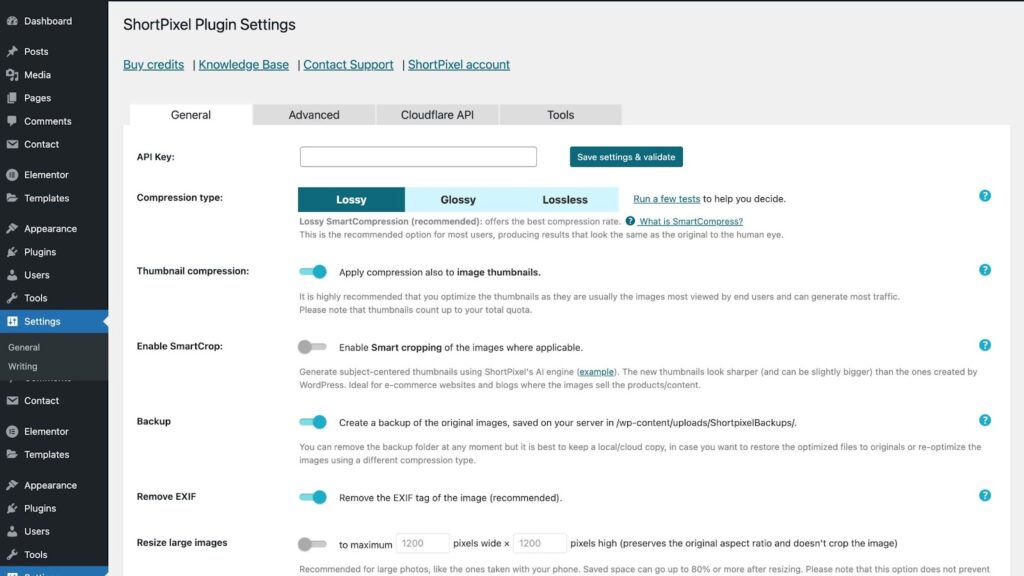Open Posts via its pushpin icon

12,51
